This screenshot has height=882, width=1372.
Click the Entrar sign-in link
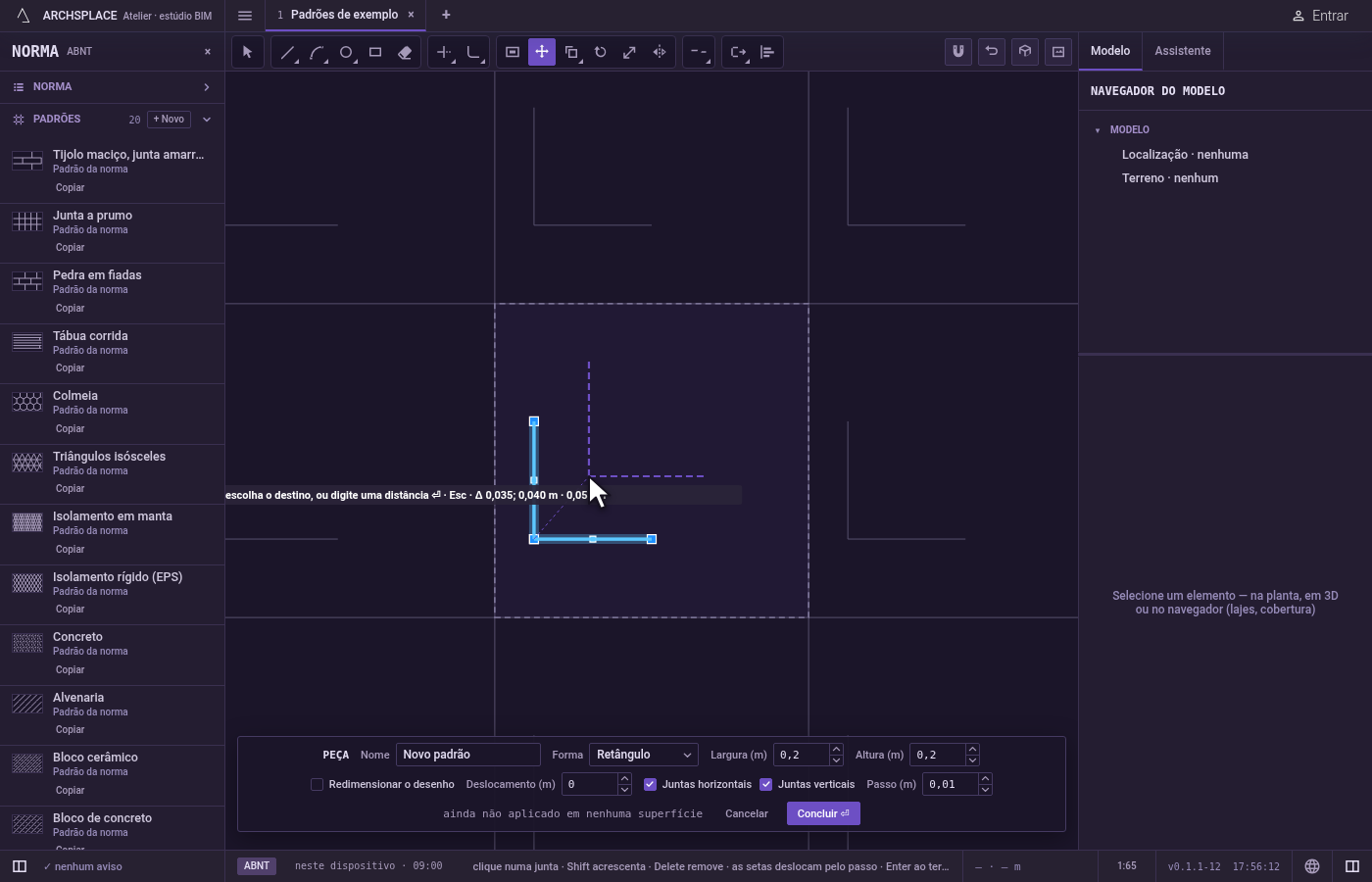point(1320,16)
